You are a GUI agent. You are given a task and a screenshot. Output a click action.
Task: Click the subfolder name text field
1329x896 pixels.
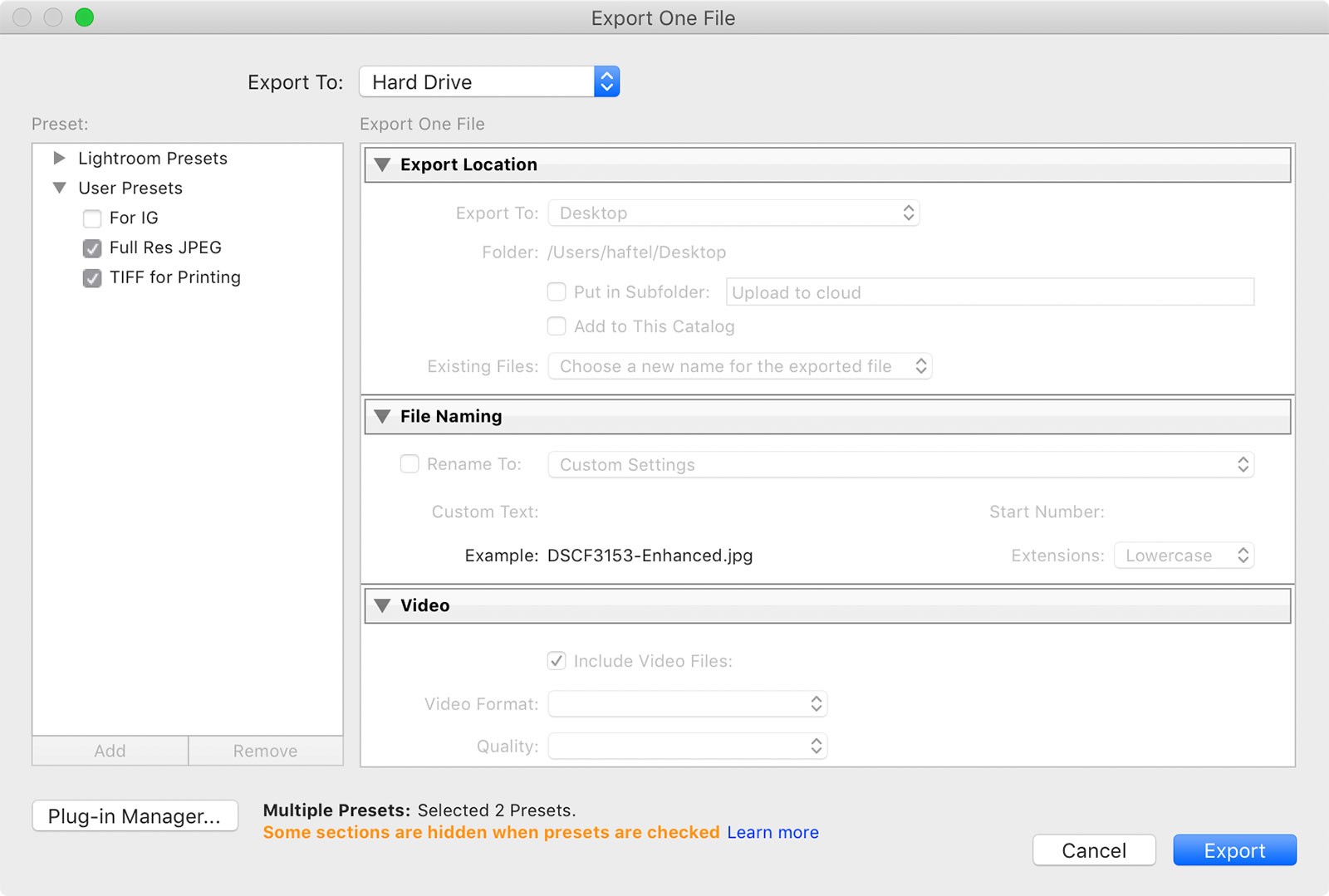[x=989, y=292]
